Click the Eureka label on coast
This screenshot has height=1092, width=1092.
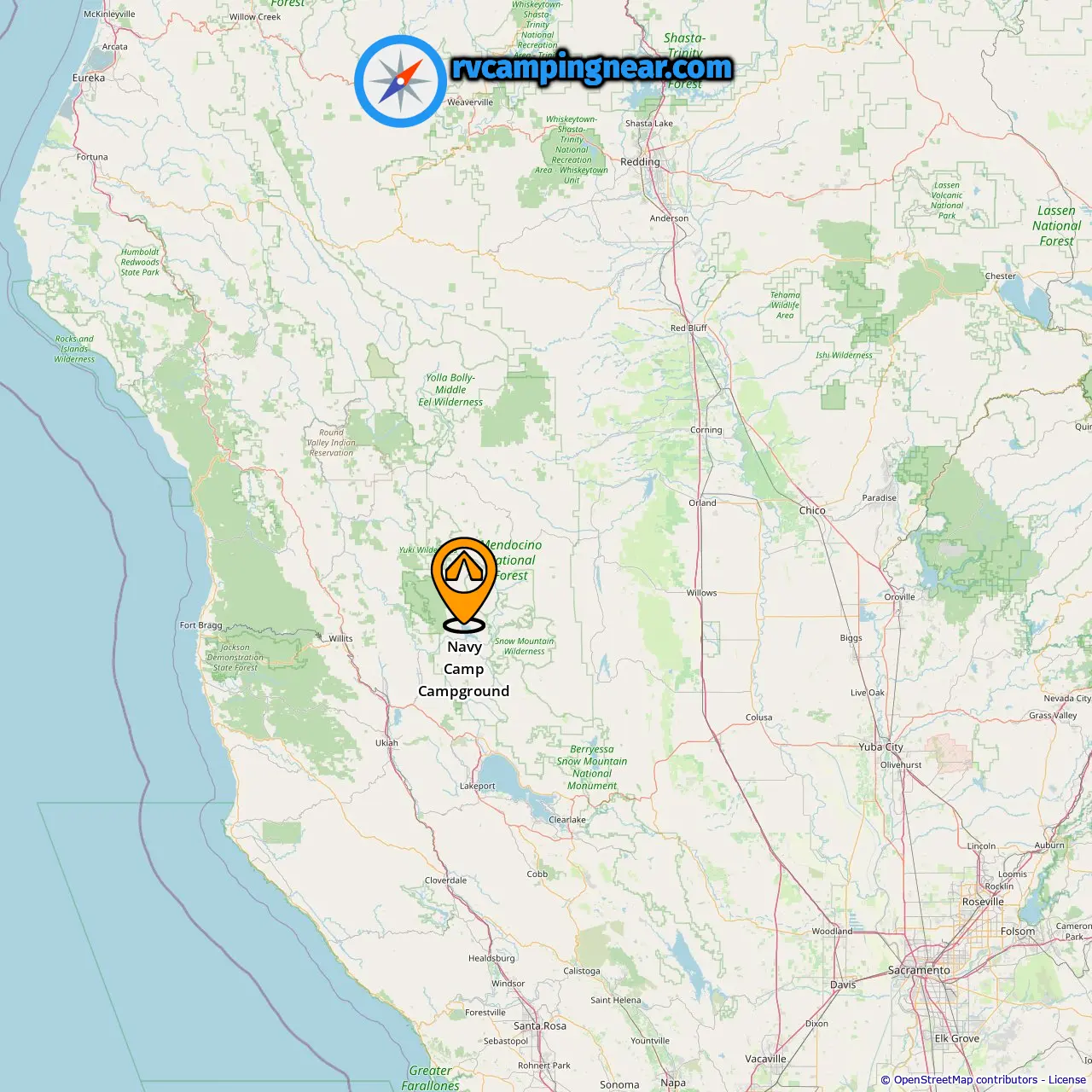[x=89, y=78]
